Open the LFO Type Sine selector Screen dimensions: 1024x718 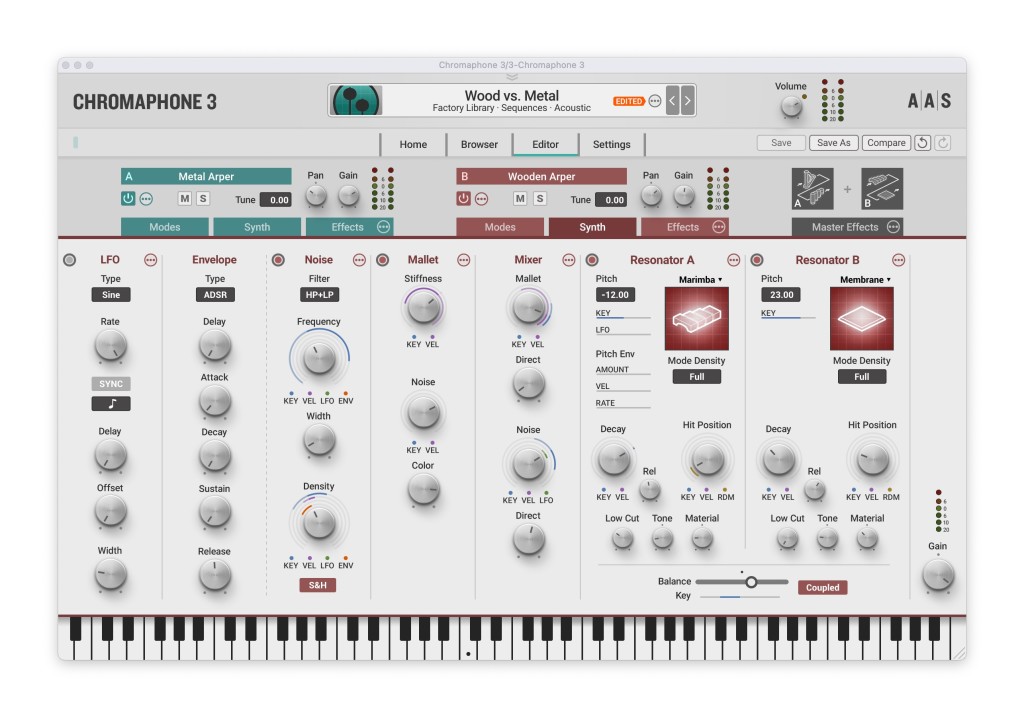[x=110, y=295]
